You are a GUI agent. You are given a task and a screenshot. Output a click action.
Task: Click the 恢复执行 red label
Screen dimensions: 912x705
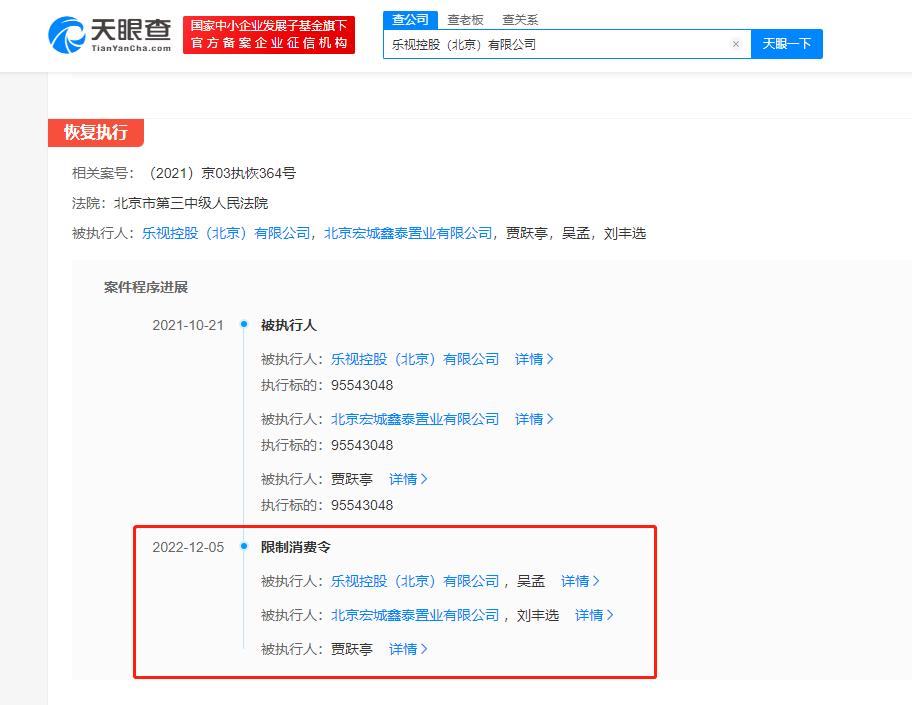pos(96,133)
